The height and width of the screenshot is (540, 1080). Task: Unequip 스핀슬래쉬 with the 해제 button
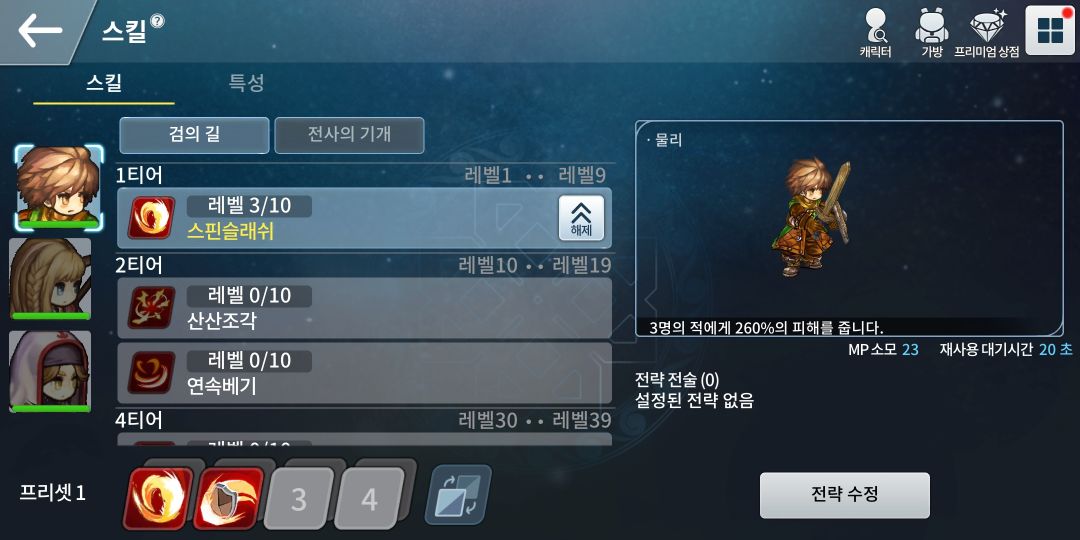[581, 218]
